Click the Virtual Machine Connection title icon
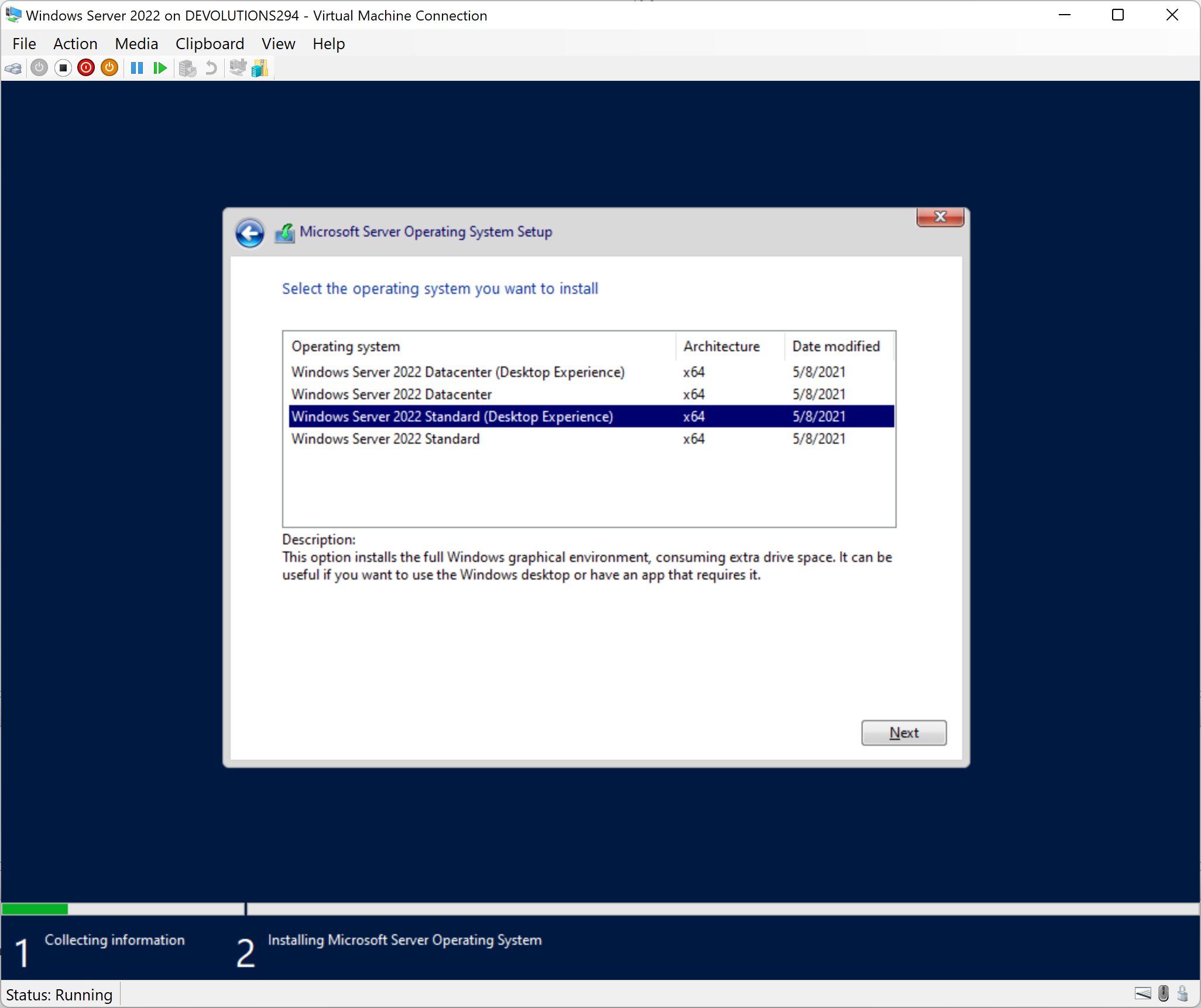The image size is (1201, 1008). click(x=13, y=15)
